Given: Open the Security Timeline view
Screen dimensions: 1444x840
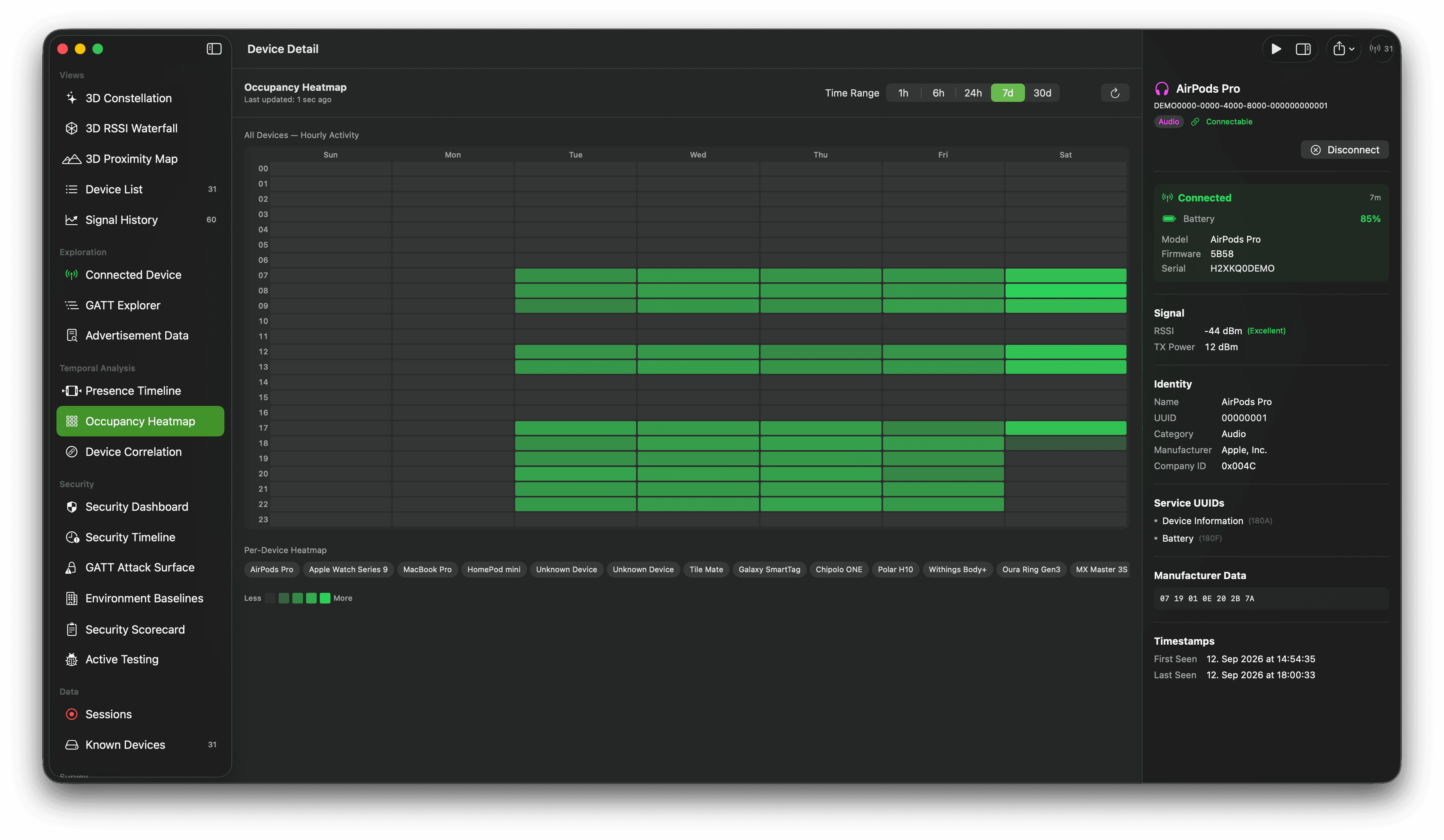Looking at the screenshot, I should [x=140, y=537].
